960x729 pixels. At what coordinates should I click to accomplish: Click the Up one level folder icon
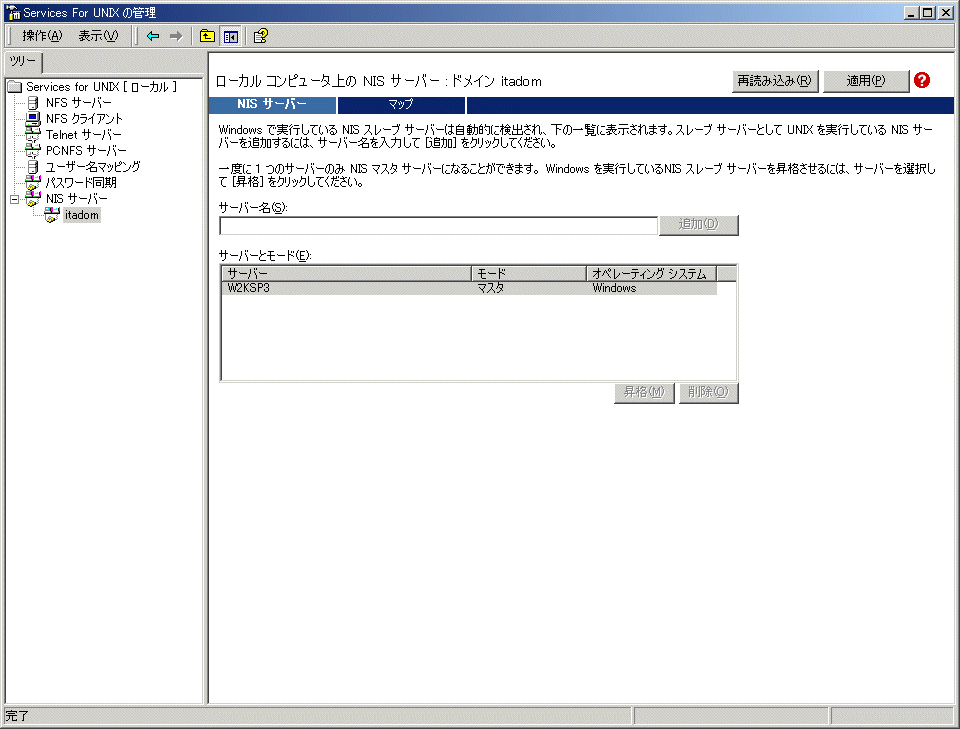pos(208,36)
